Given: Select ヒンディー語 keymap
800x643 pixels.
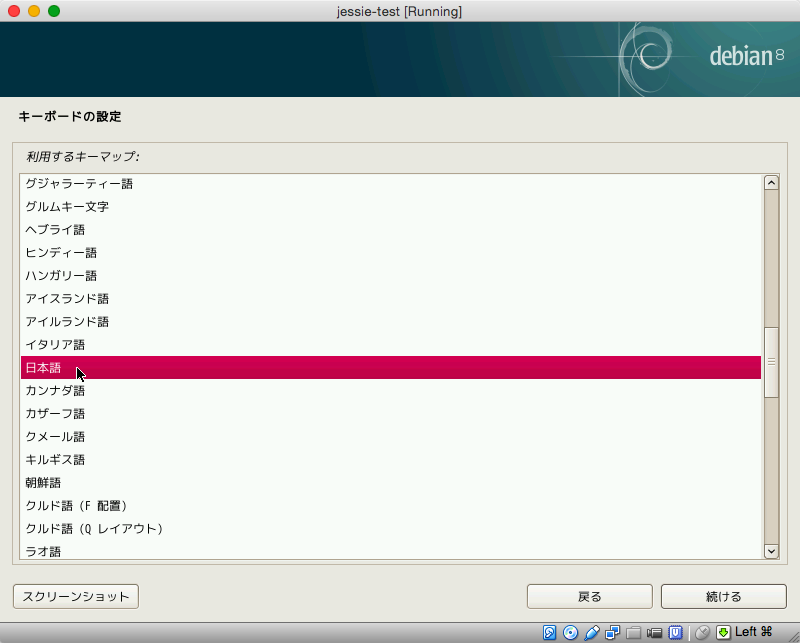Looking at the screenshot, I should tap(391, 253).
